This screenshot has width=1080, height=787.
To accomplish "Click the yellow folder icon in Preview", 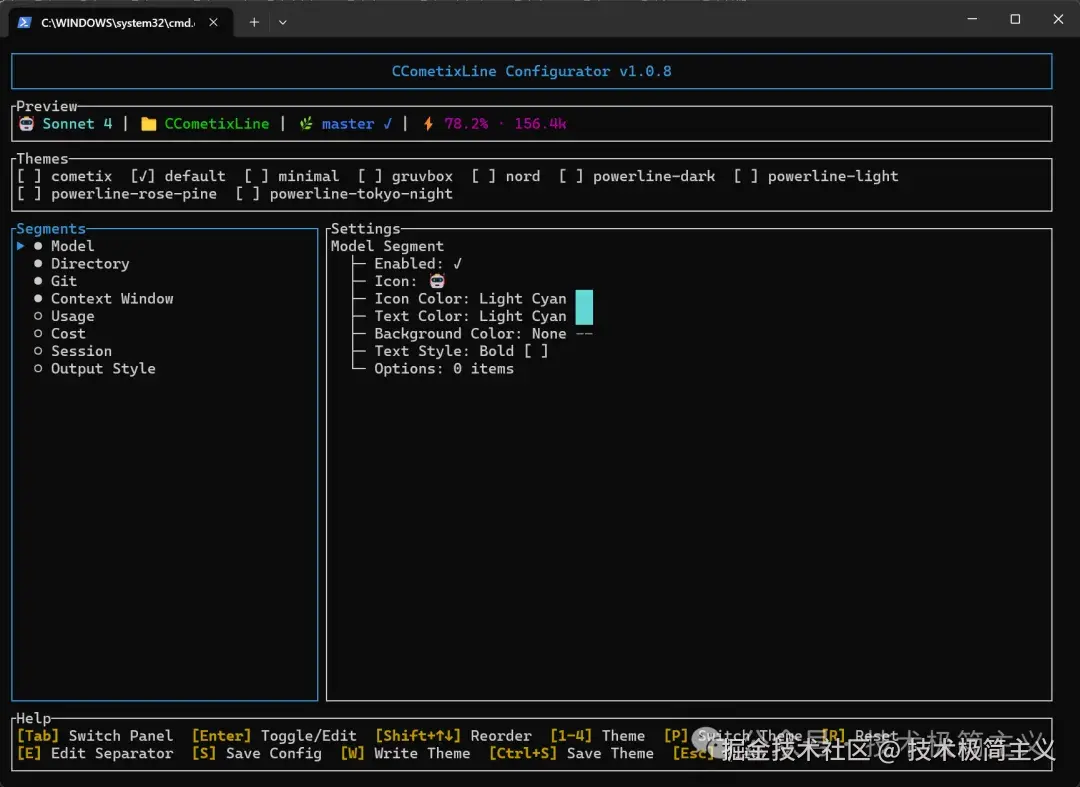I will [149, 124].
